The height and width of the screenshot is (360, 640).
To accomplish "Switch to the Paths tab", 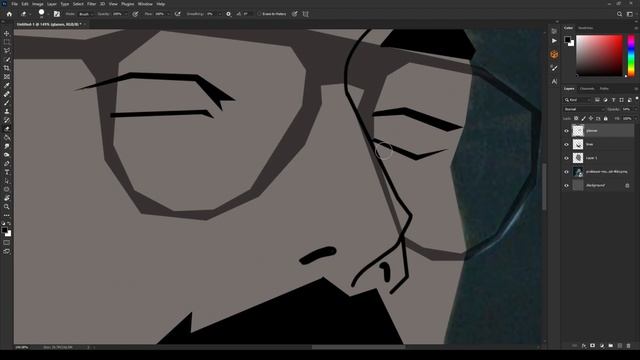I will pos(604,89).
